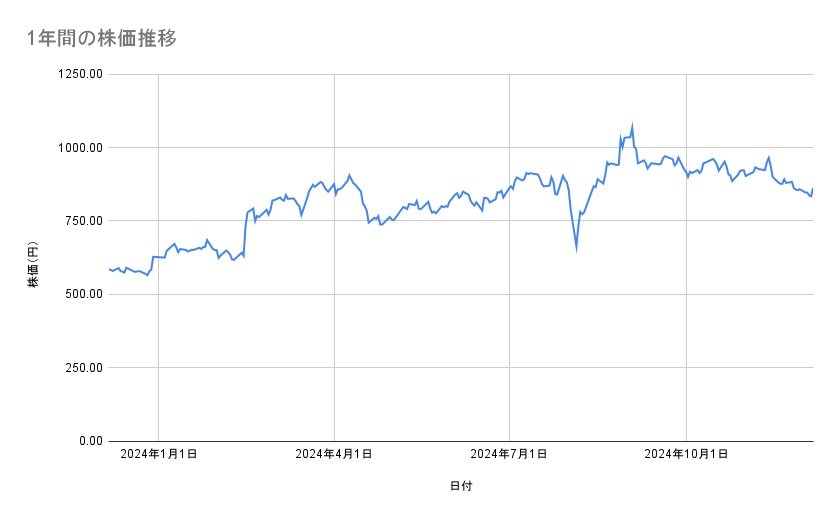Click the 0.00 y-axis label
This screenshot has width=839, height=519.
91,441
